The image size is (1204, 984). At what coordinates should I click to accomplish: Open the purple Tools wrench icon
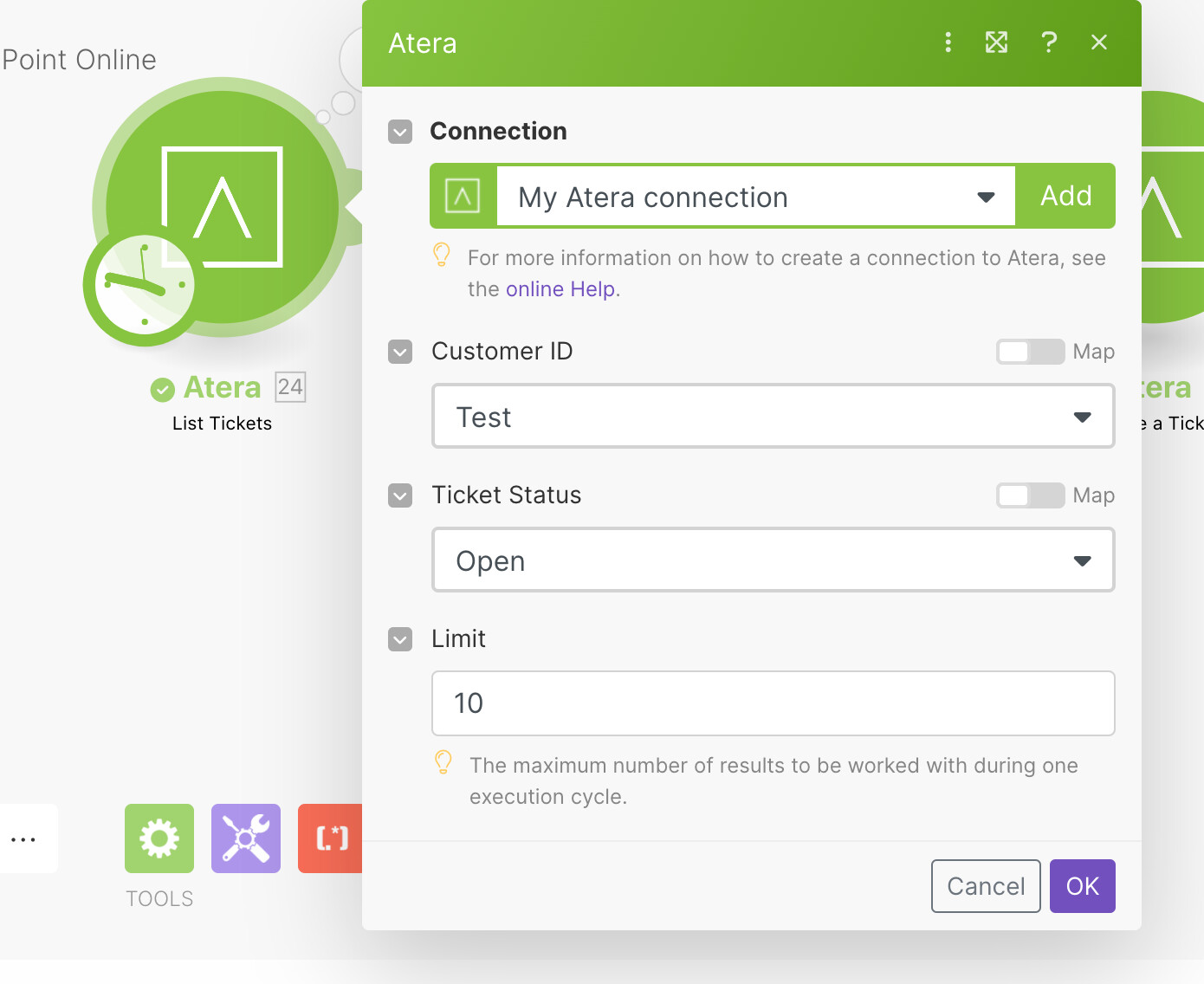(246, 838)
